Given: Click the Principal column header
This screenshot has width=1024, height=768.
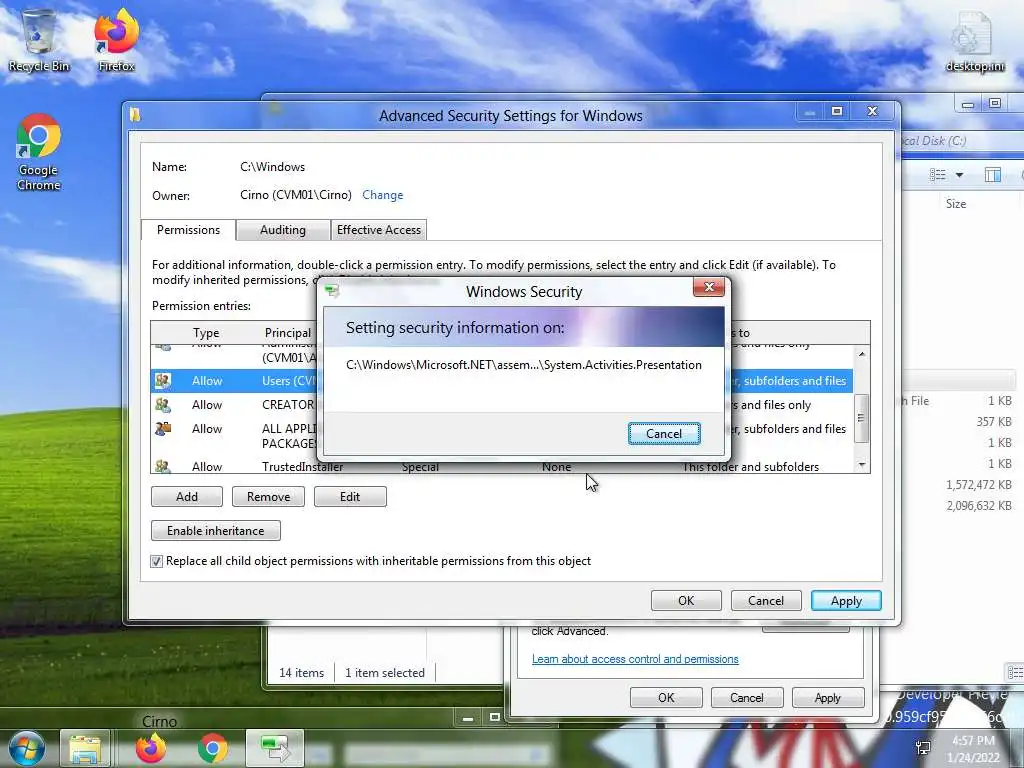Looking at the screenshot, I should pyautogui.click(x=287, y=332).
